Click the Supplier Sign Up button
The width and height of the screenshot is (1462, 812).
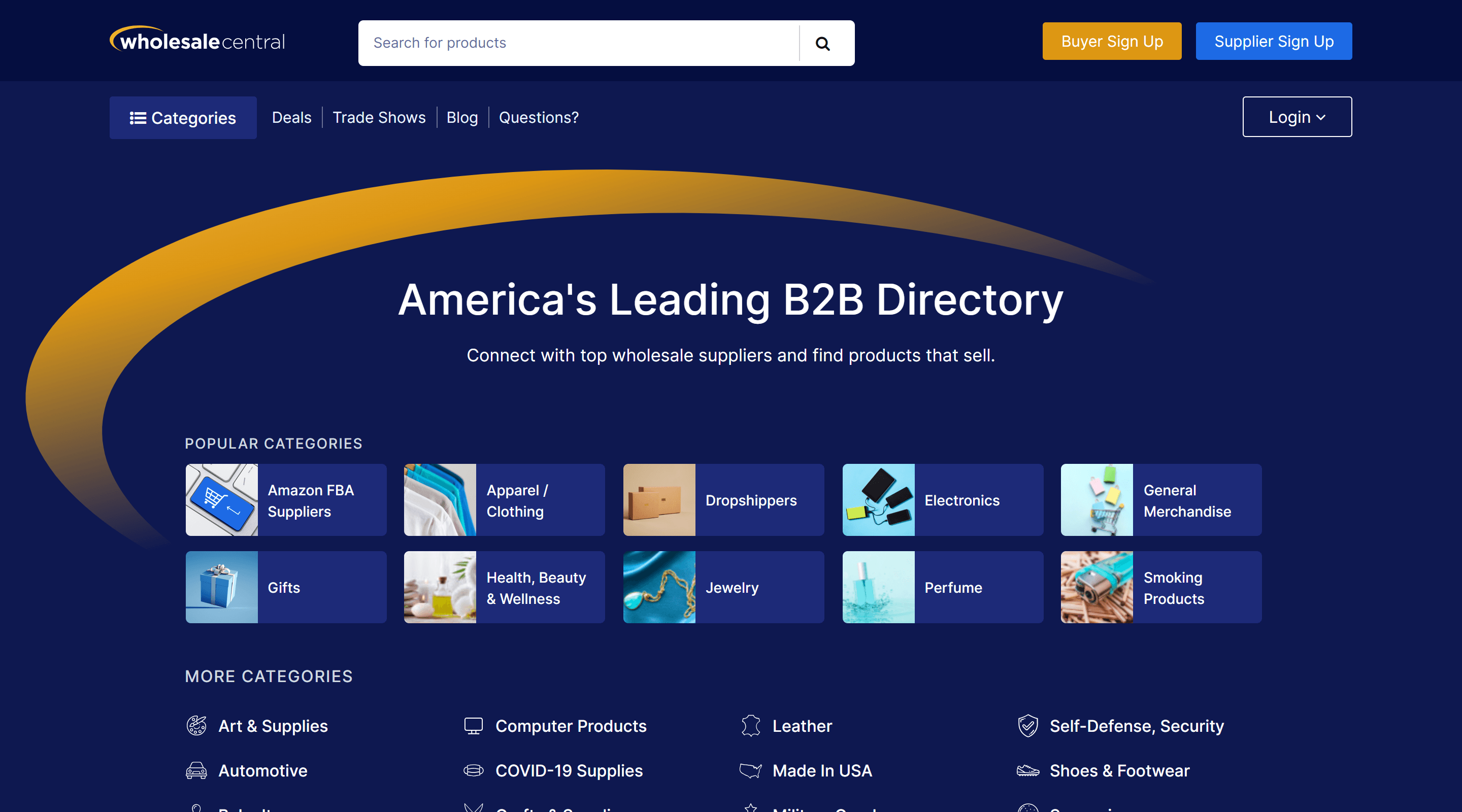point(1273,42)
